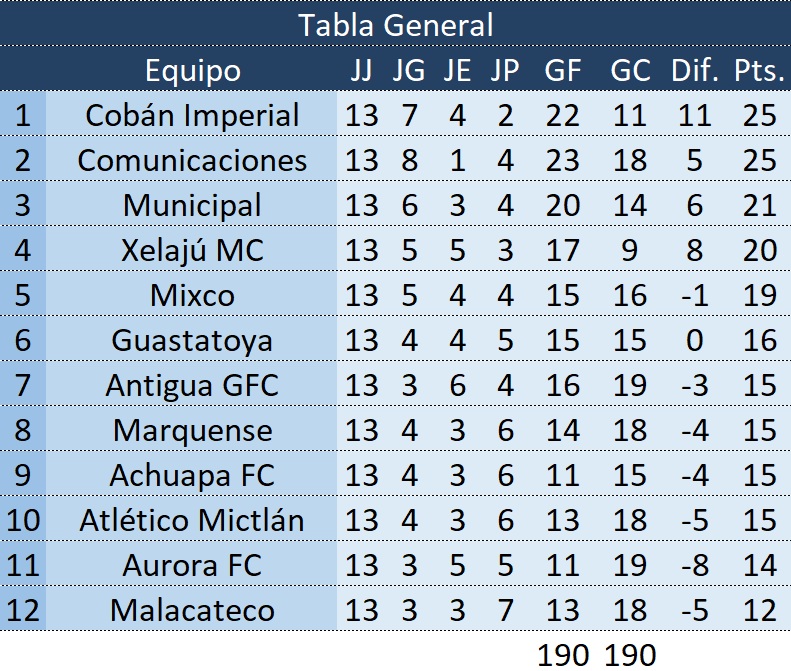Click the Achuapa FC team cell

tap(192, 475)
